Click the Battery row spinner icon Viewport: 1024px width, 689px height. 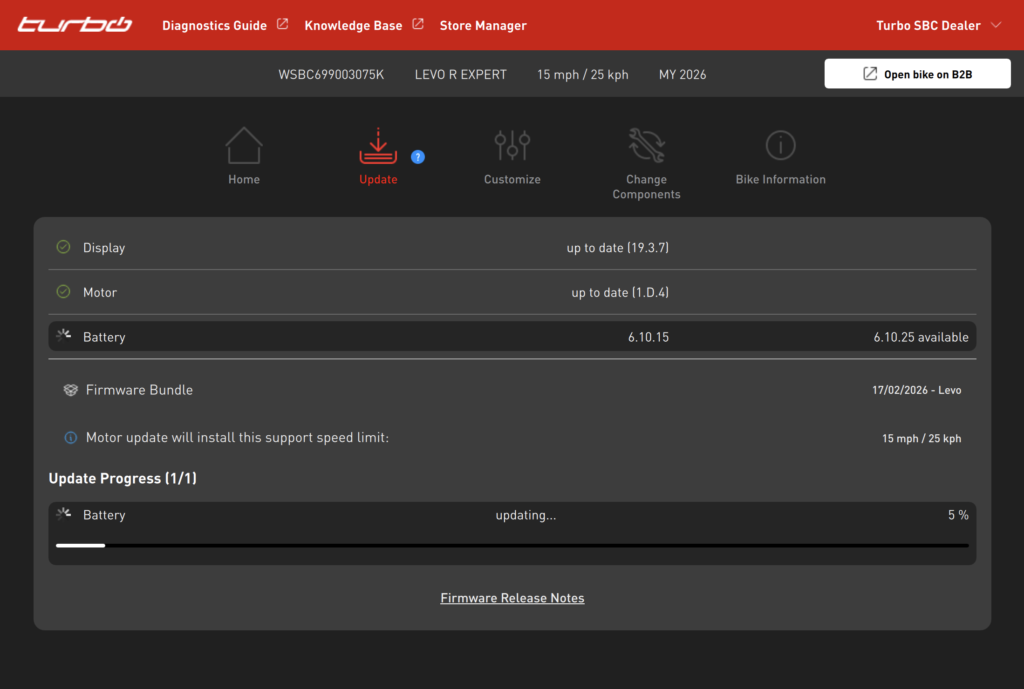[x=64, y=336]
